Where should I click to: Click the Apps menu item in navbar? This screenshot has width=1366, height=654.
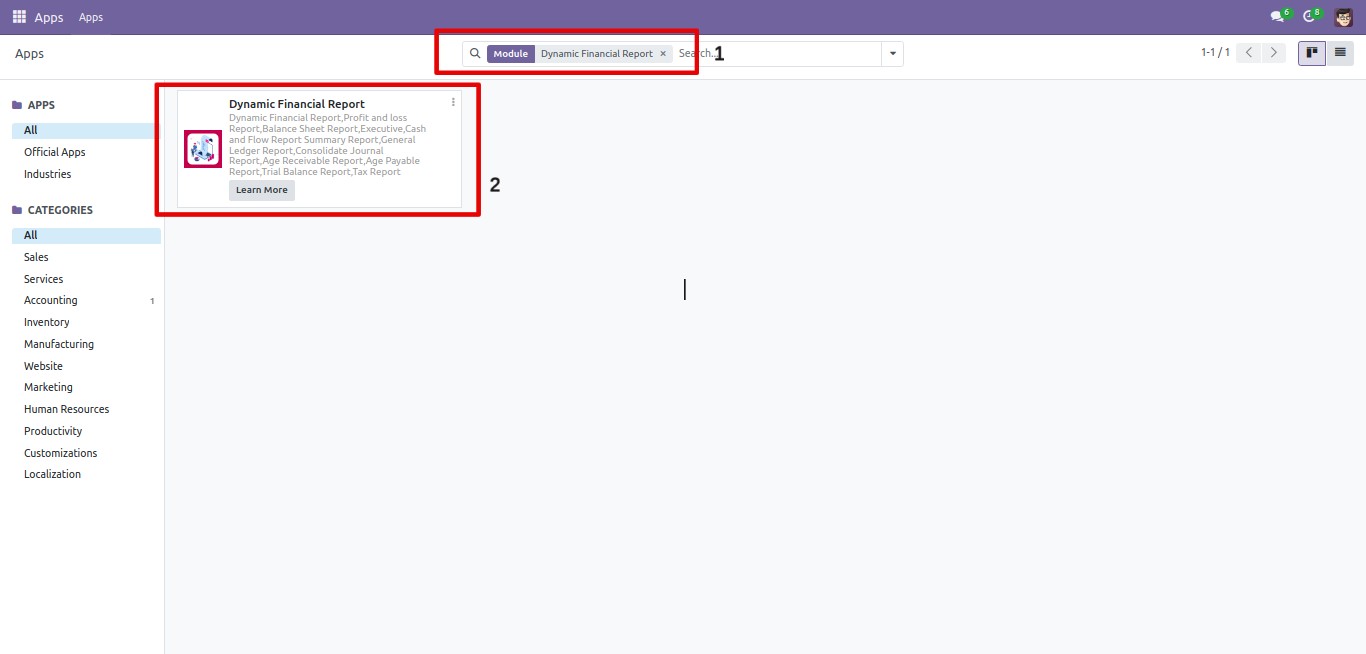click(91, 17)
